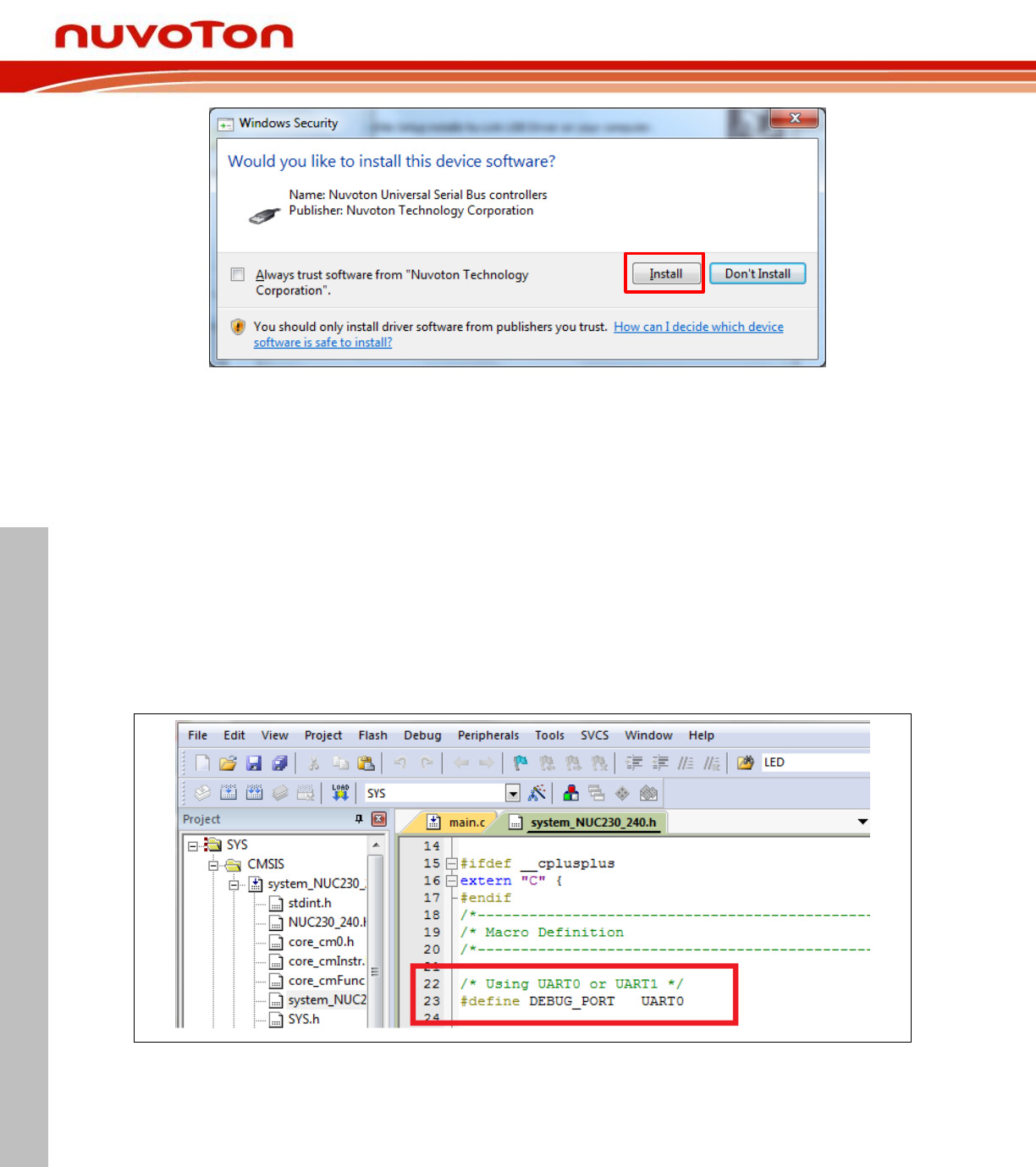The image size is (1036, 1167).
Task: Open Find in Files via binoculars icon
Action: (x=745, y=762)
